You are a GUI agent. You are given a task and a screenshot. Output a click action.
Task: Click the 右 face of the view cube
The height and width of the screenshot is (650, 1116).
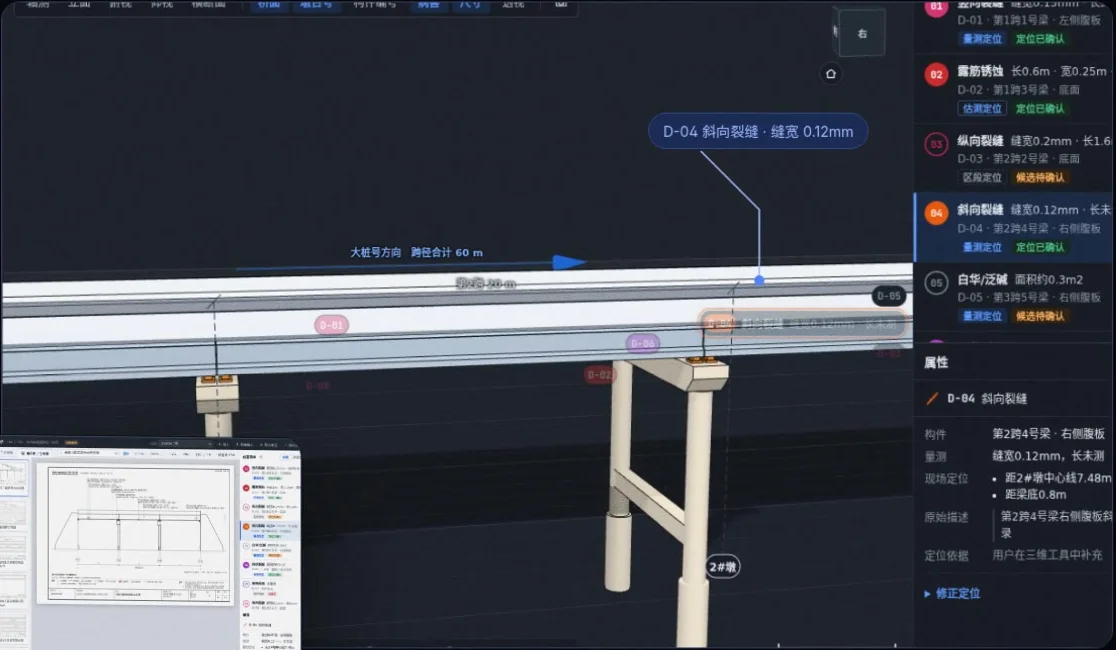click(x=862, y=33)
